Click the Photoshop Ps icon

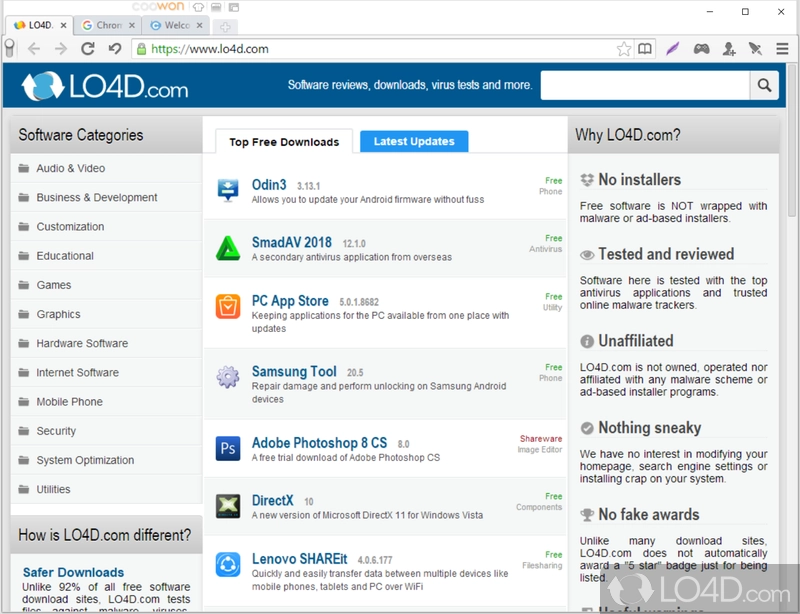point(228,449)
